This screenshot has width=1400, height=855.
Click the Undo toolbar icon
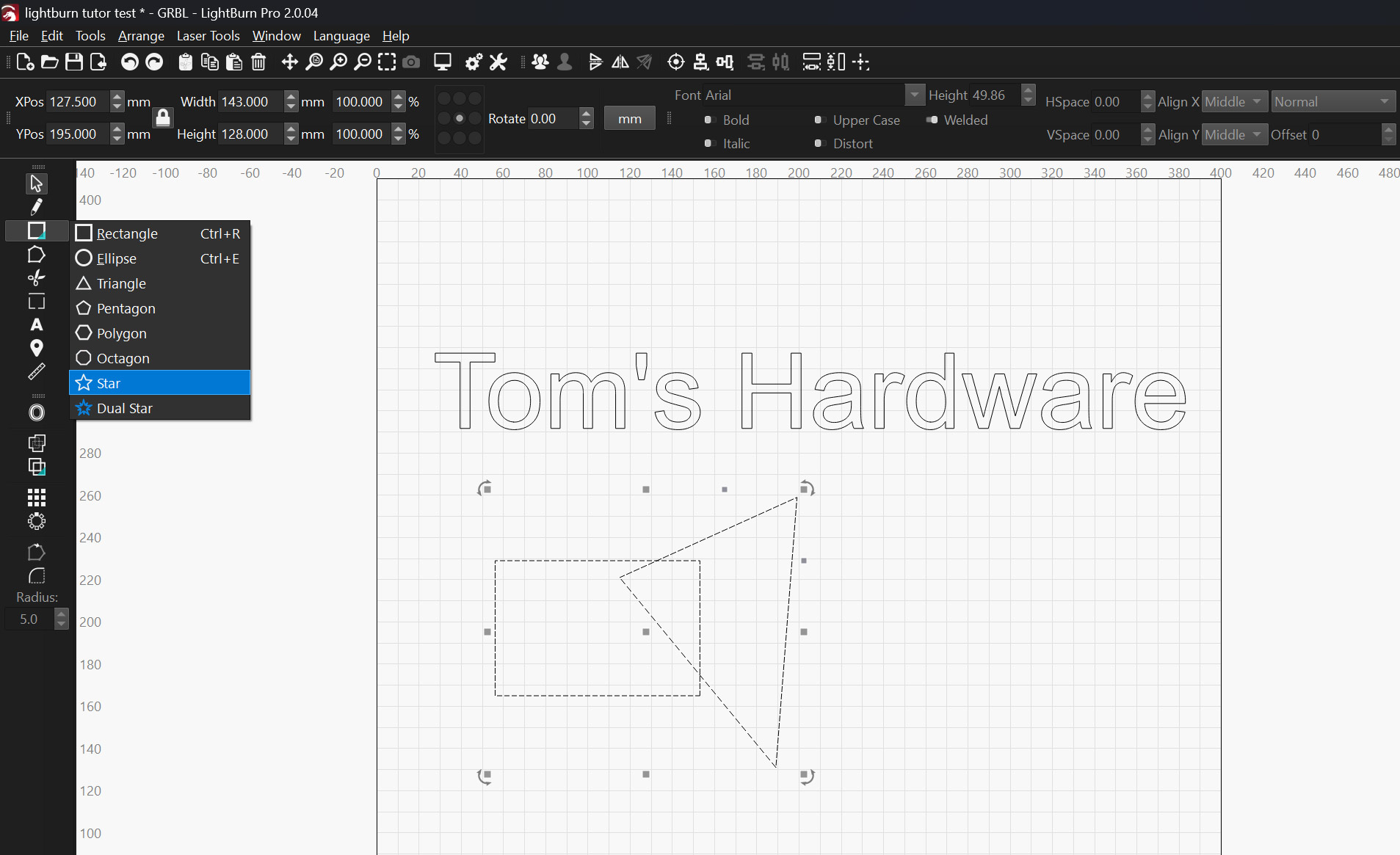pos(129,62)
